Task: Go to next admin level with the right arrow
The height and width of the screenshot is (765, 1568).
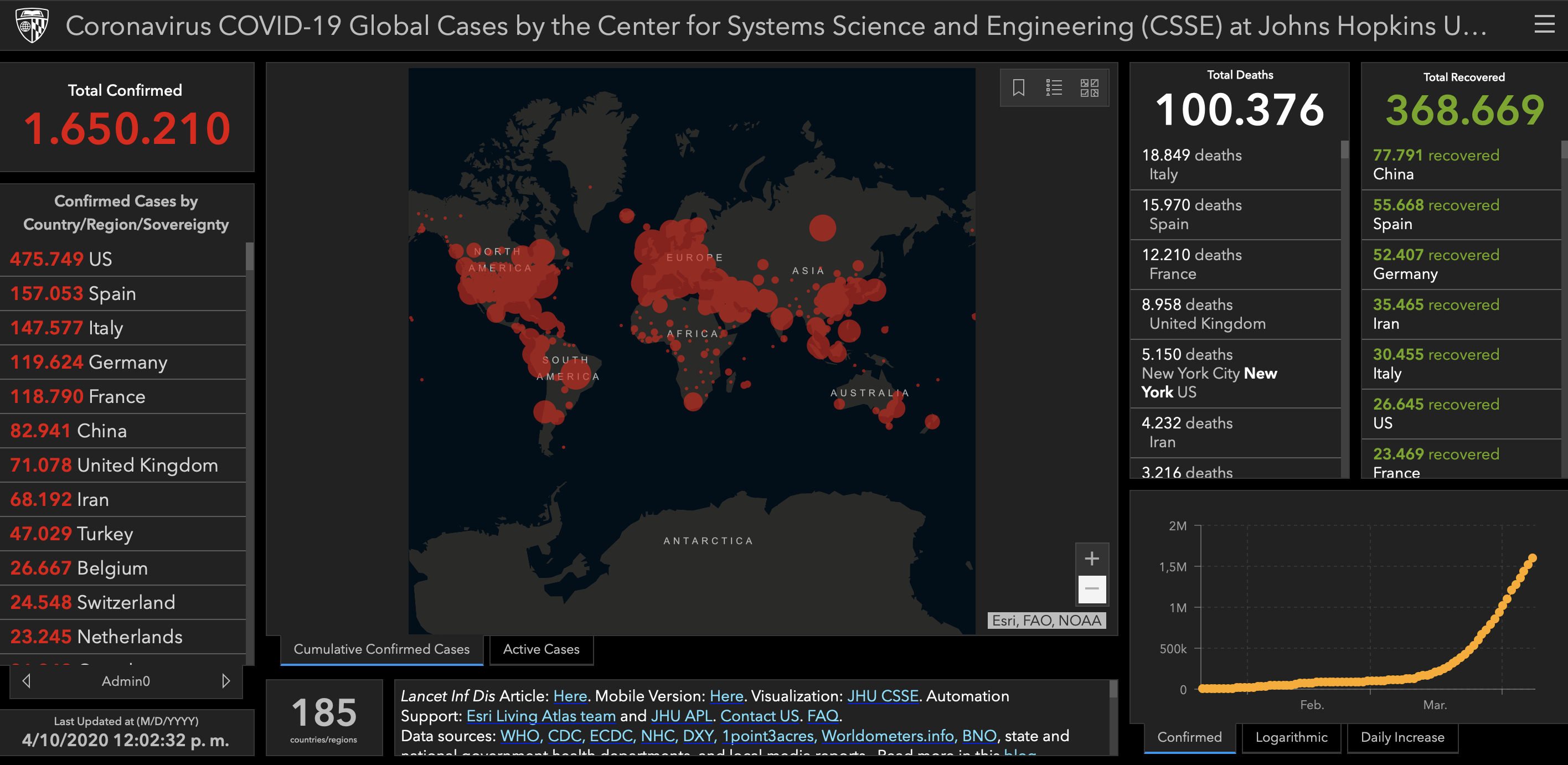Action: (x=226, y=680)
